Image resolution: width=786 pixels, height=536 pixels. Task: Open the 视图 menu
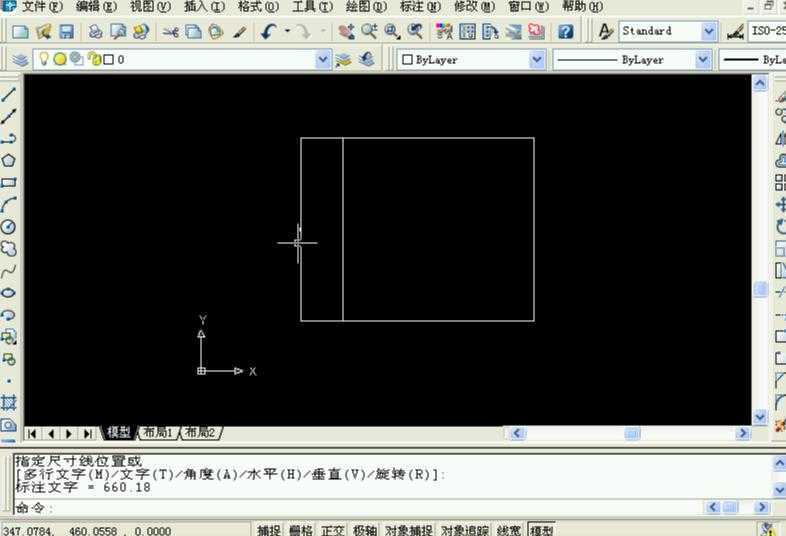[150, 7]
